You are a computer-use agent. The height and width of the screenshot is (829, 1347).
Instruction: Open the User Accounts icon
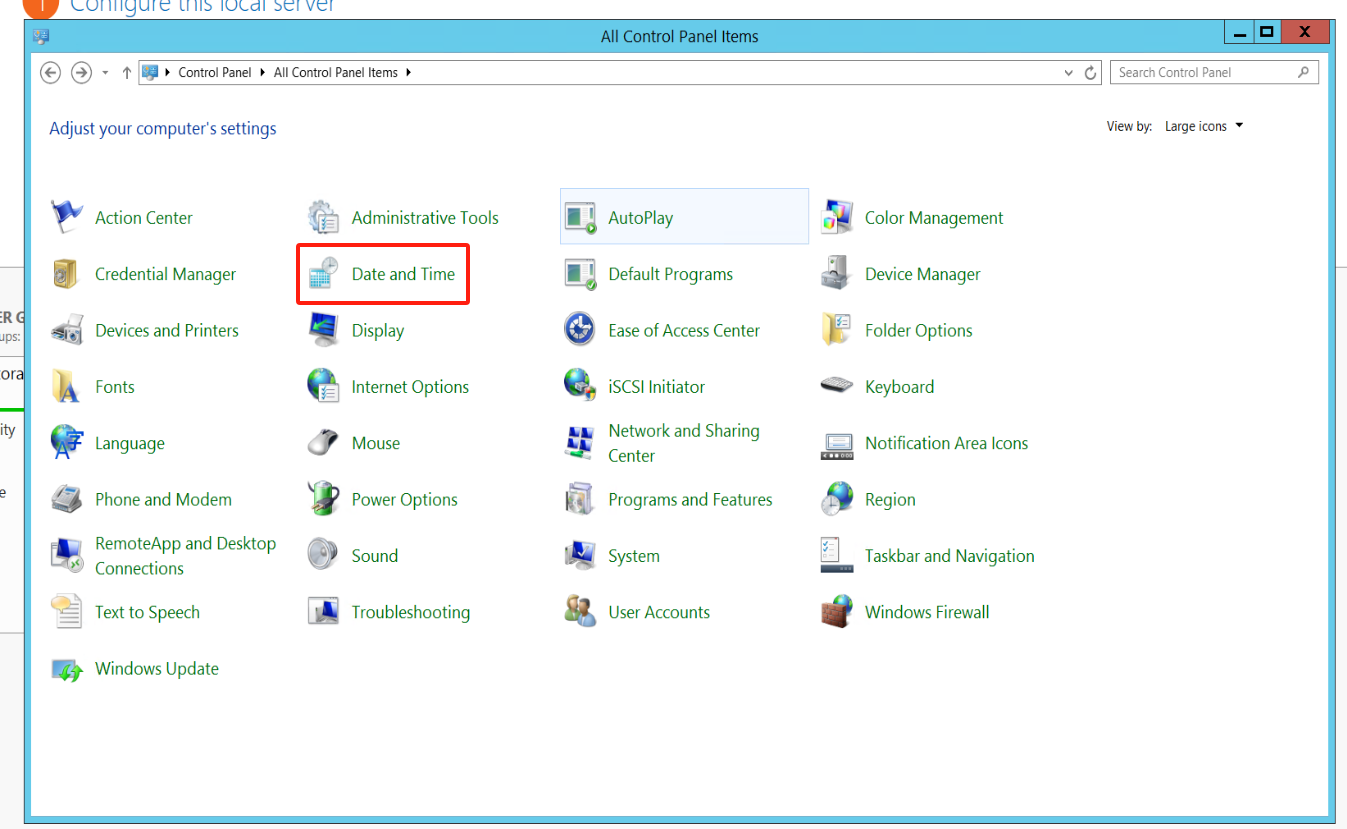click(x=580, y=612)
